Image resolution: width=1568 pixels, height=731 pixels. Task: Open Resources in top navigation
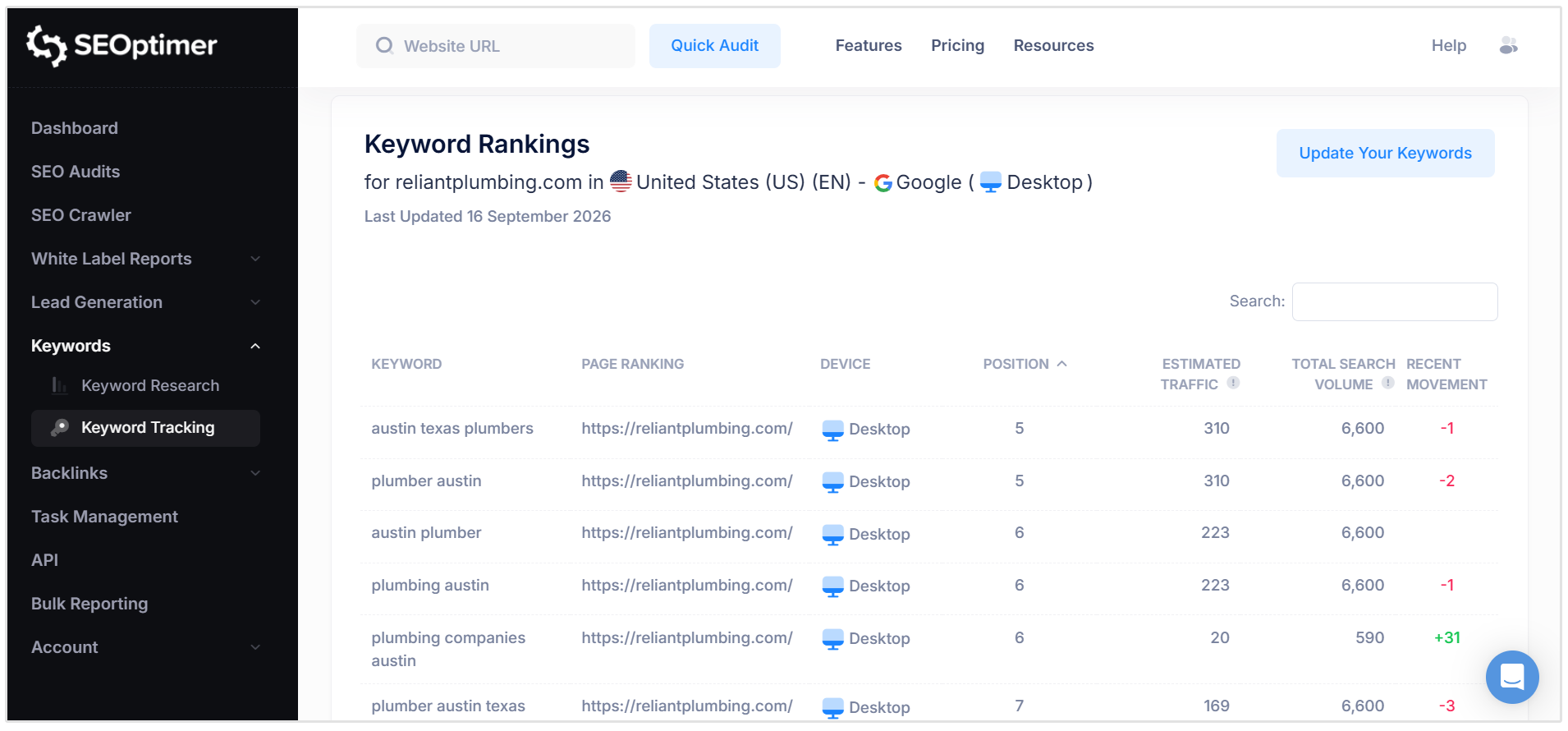point(1053,46)
